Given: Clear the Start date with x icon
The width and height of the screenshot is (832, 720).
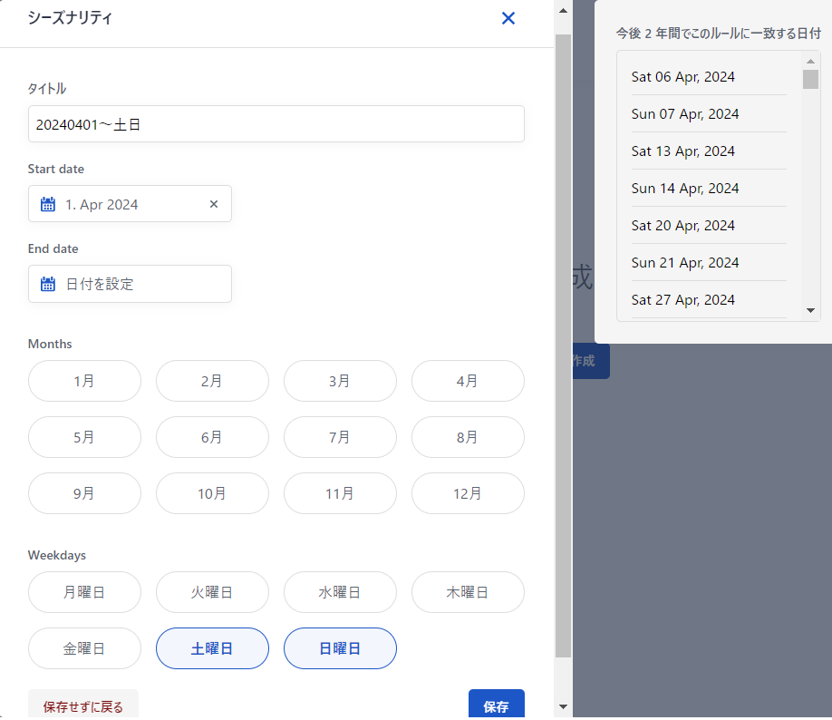Looking at the screenshot, I should (213, 204).
